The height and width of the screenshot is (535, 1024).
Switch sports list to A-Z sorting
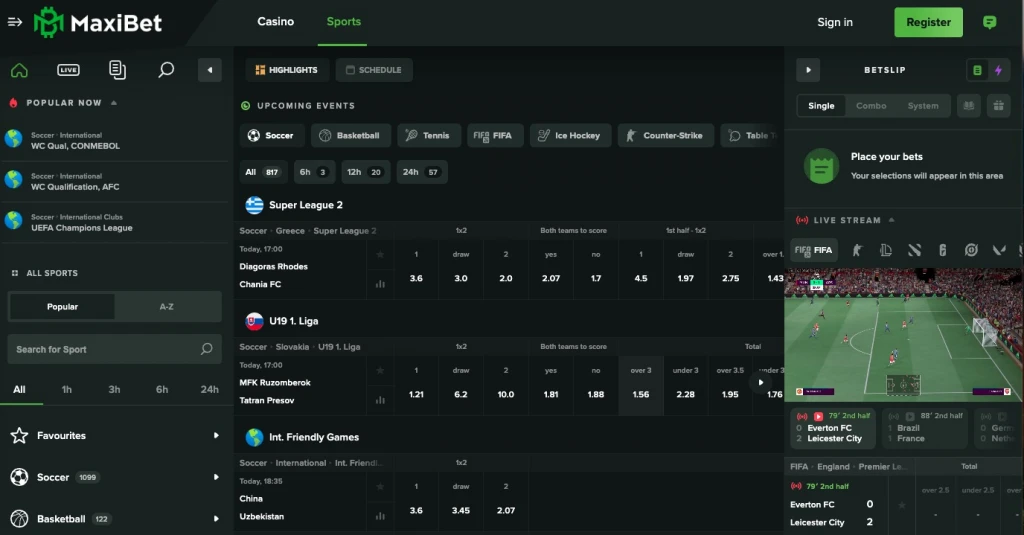167,307
